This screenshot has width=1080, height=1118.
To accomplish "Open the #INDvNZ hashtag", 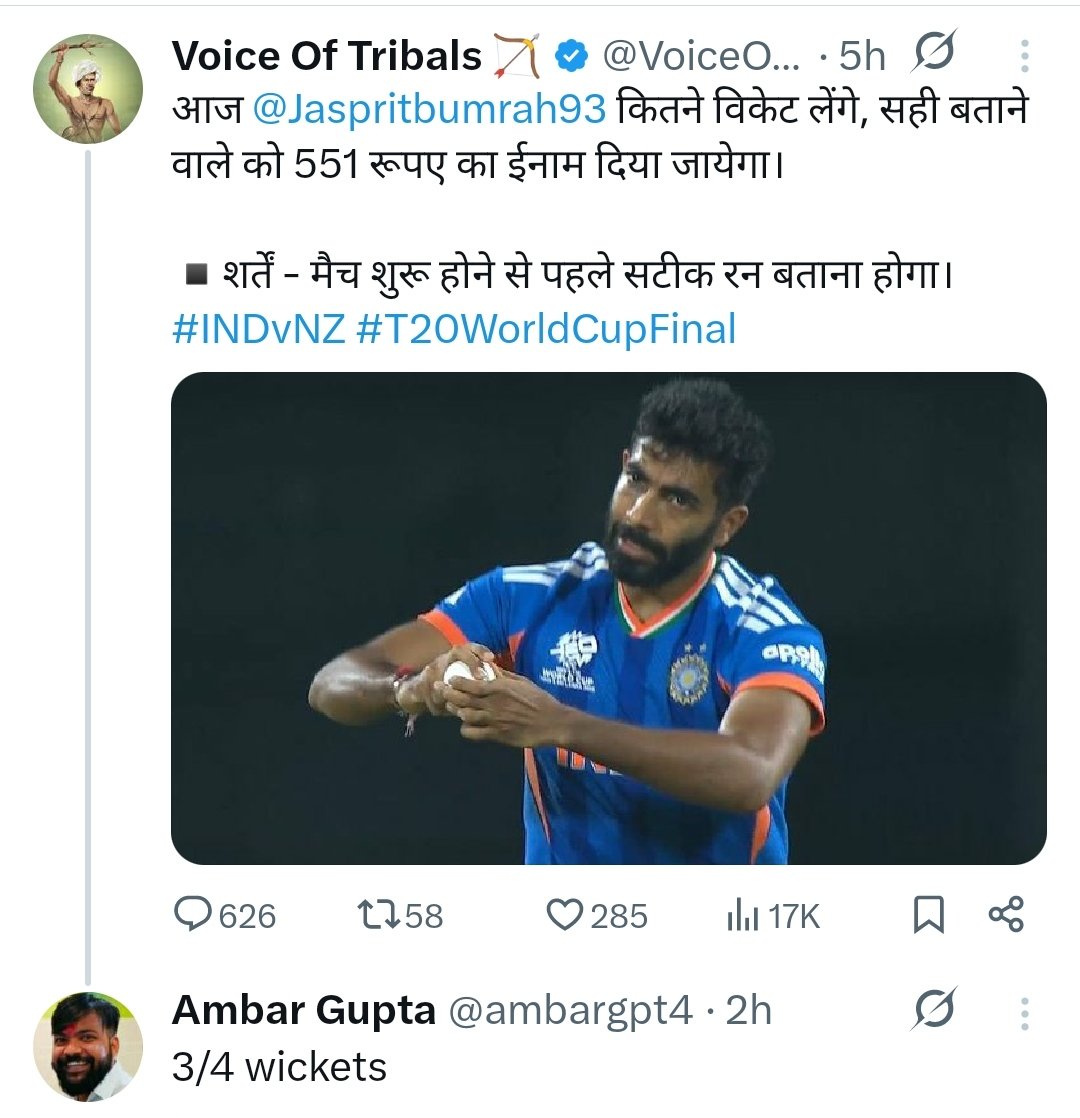I will pos(258,328).
